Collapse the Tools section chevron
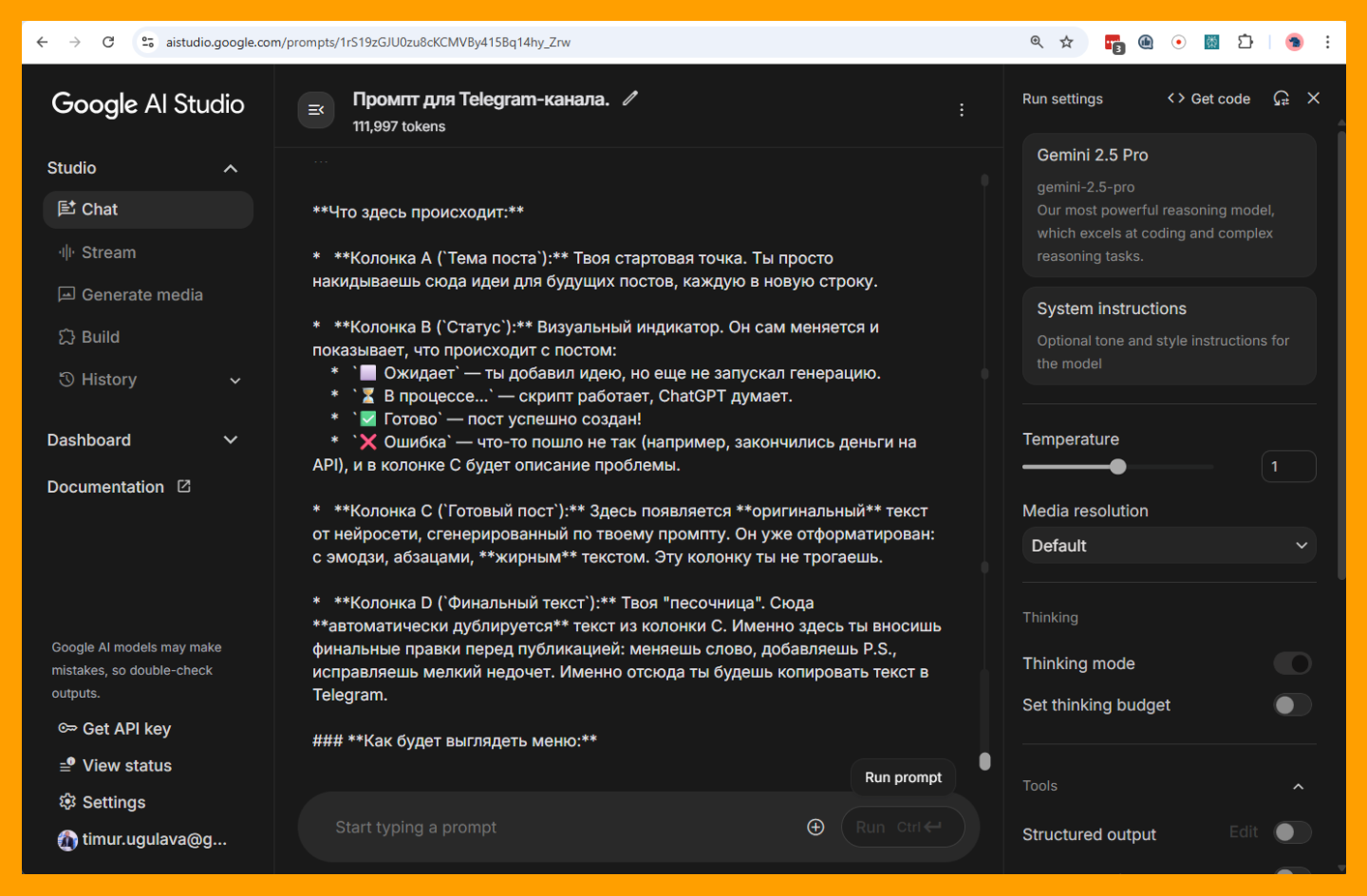The image size is (1367, 896). pyautogui.click(x=1298, y=786)
